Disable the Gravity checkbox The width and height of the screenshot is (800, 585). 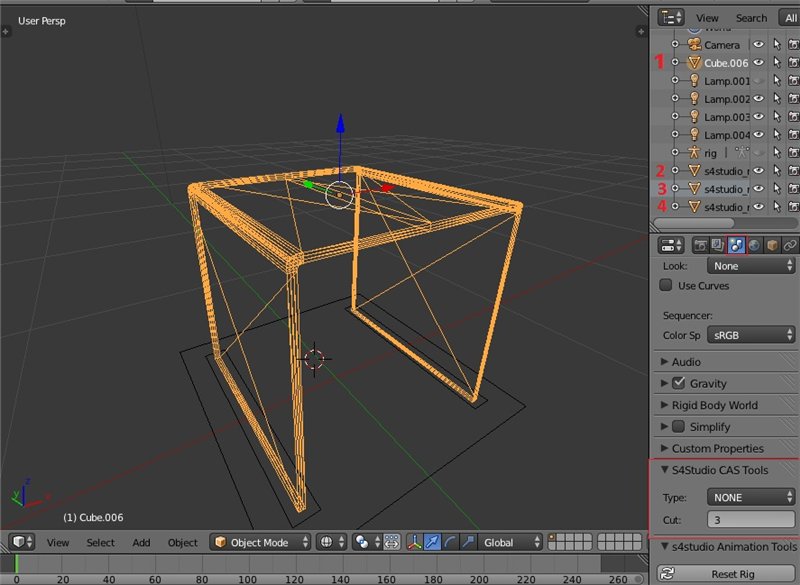[679, 383]
